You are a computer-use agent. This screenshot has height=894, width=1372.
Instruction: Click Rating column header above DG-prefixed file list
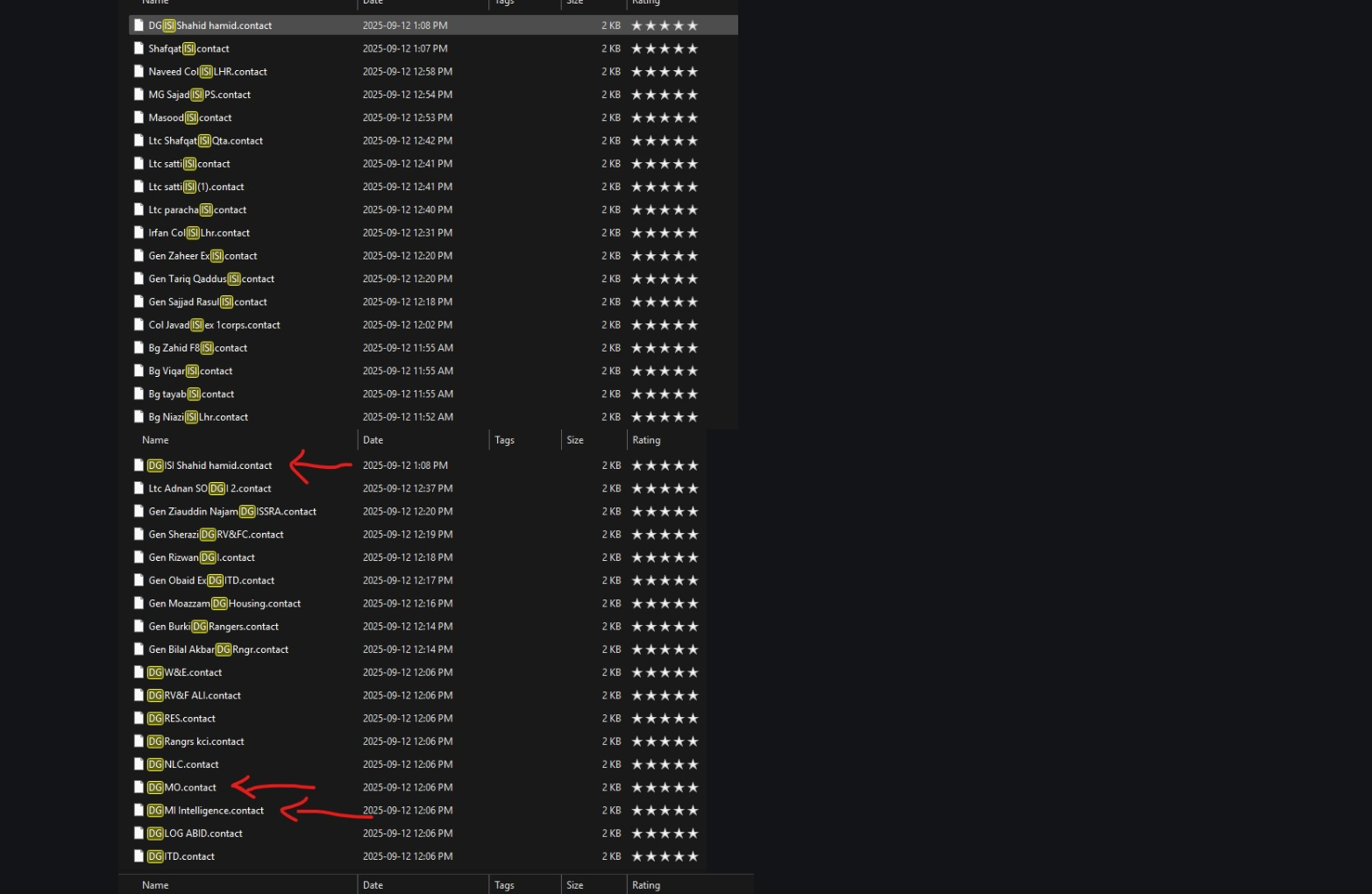coord(646,440)
